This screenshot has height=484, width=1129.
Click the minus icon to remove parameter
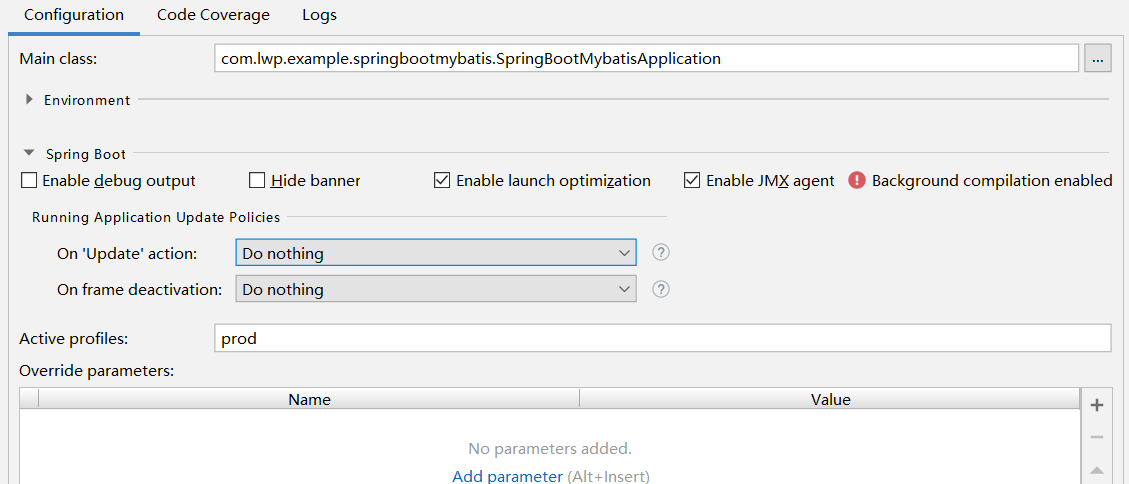pos(1097,438)
